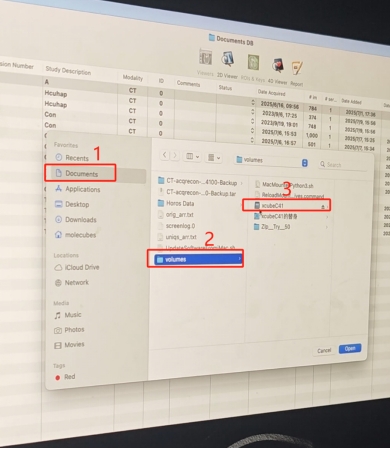The width and height of the screenshot is (390, 449).
Task: Click the Open button
Action: [350, 349]
